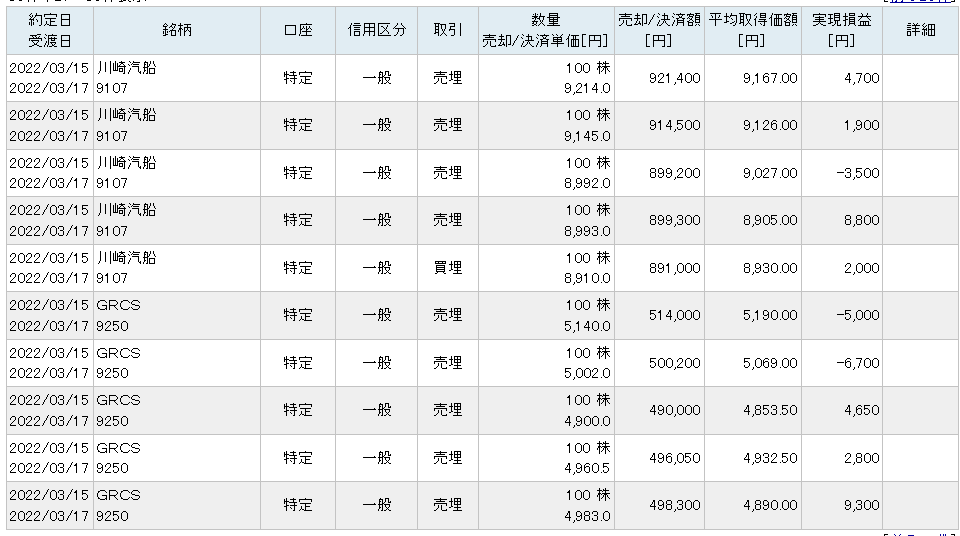Select the 2,800 realized profit cell
The image size is (960, 536).
pyautogui.click(x=842, y=458)
